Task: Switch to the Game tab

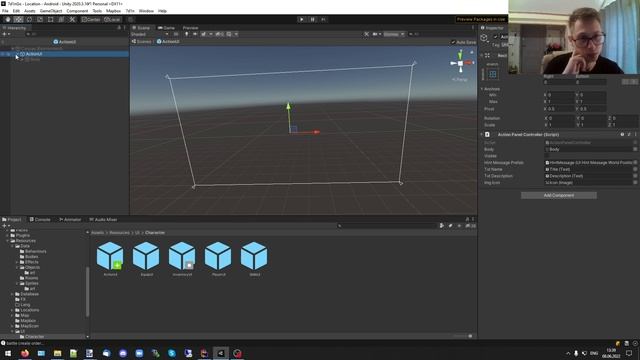Action: [167, 28]
